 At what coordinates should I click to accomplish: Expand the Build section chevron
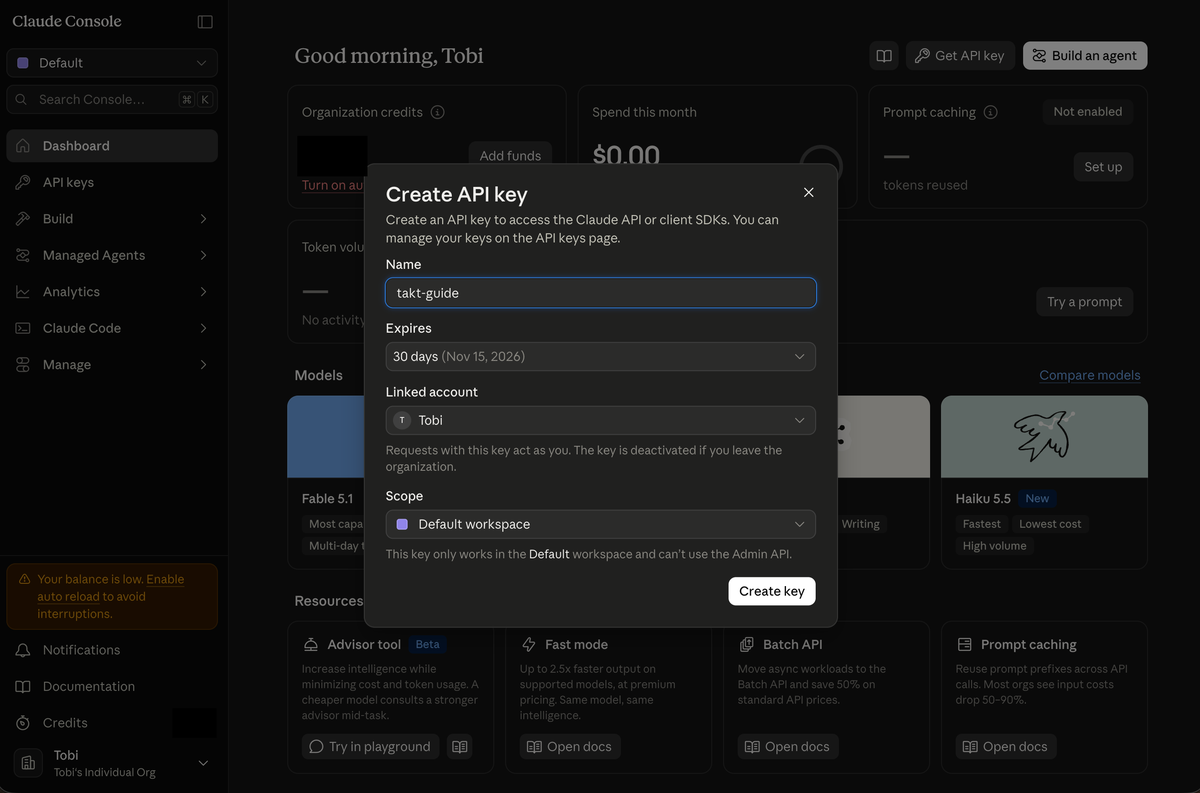click(x=203, y=219)
